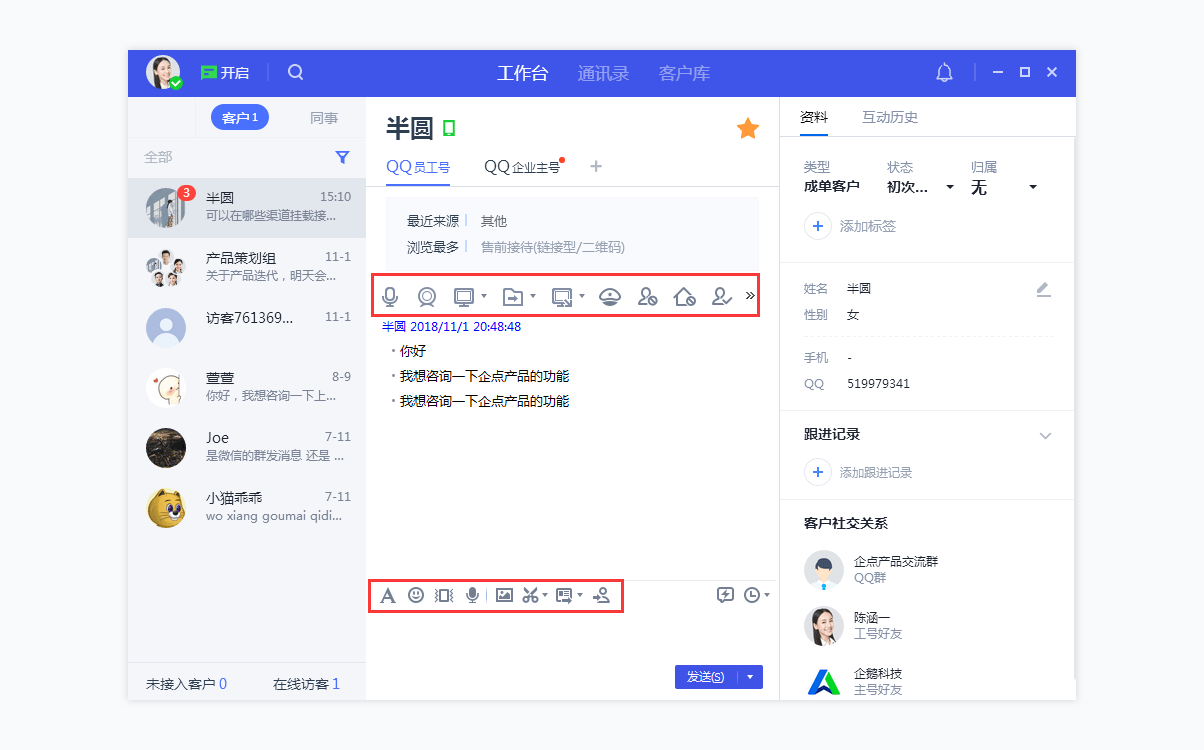The image size is (1204, 750).
Task: Select the emoji icon in the message toolbar
Action: tap(416, 594)
